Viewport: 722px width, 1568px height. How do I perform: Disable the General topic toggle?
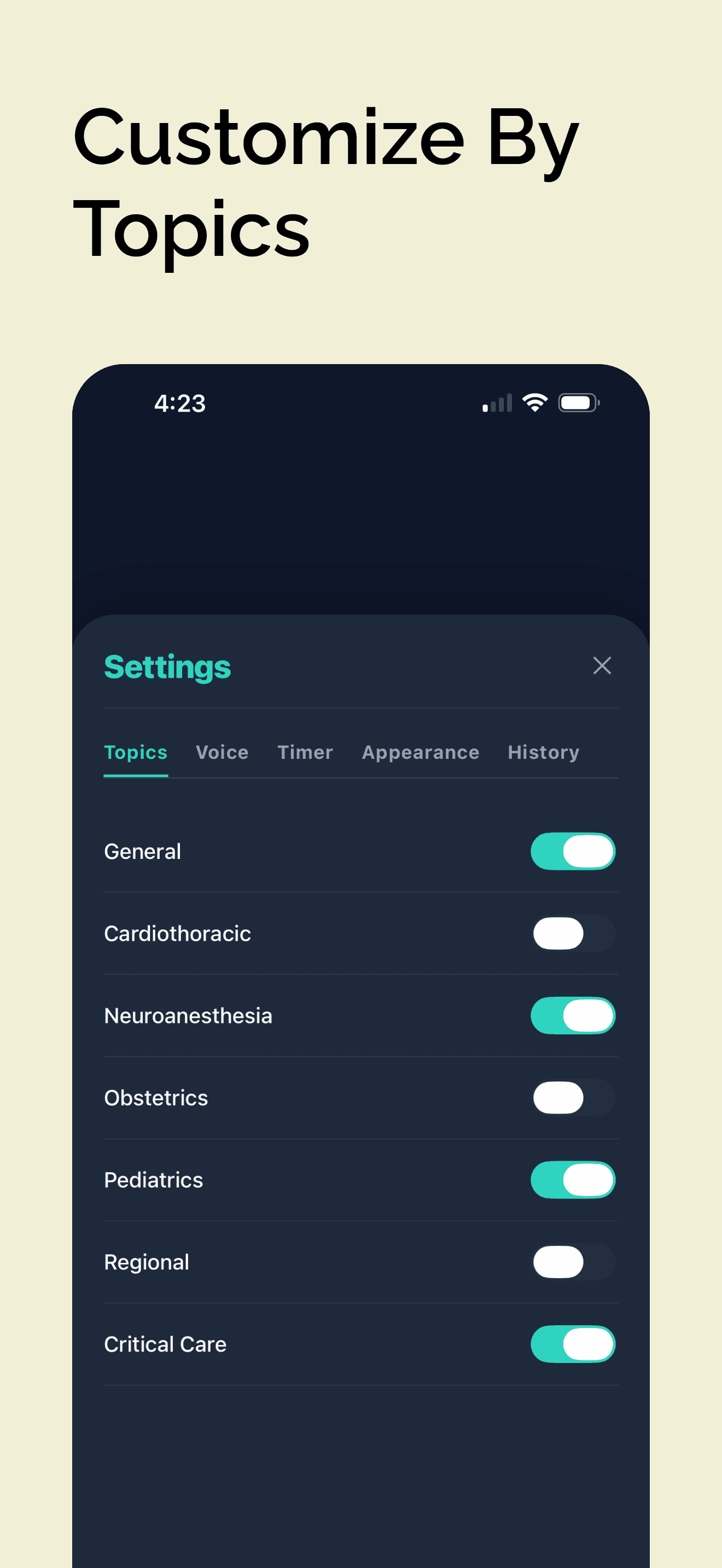pos(572,851)
